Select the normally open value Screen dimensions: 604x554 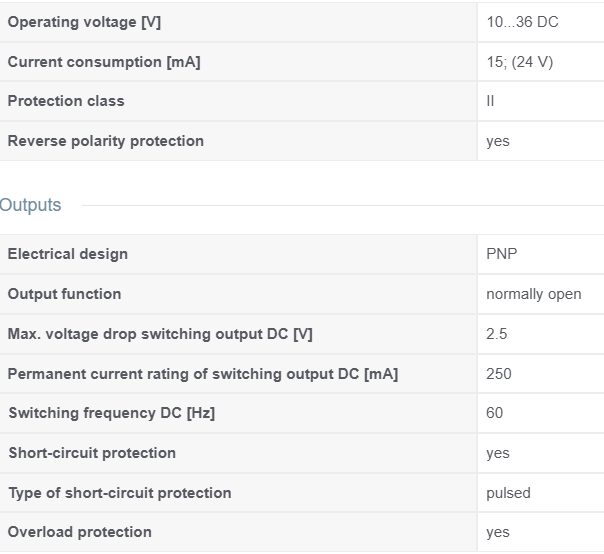point(534,294)
